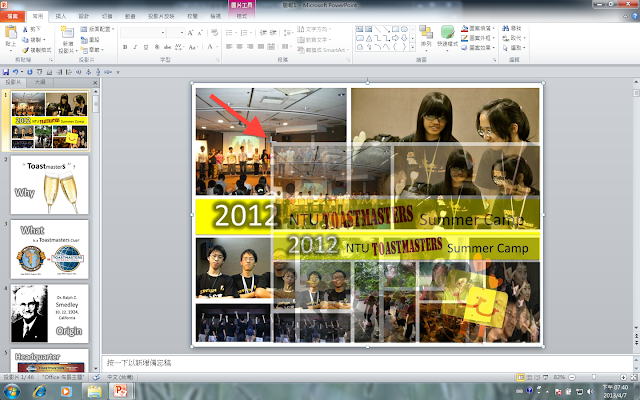Viewport: 640px width, 400px height.
Task: Start Slide Show from status bar icon
Action: coord(546,377)
